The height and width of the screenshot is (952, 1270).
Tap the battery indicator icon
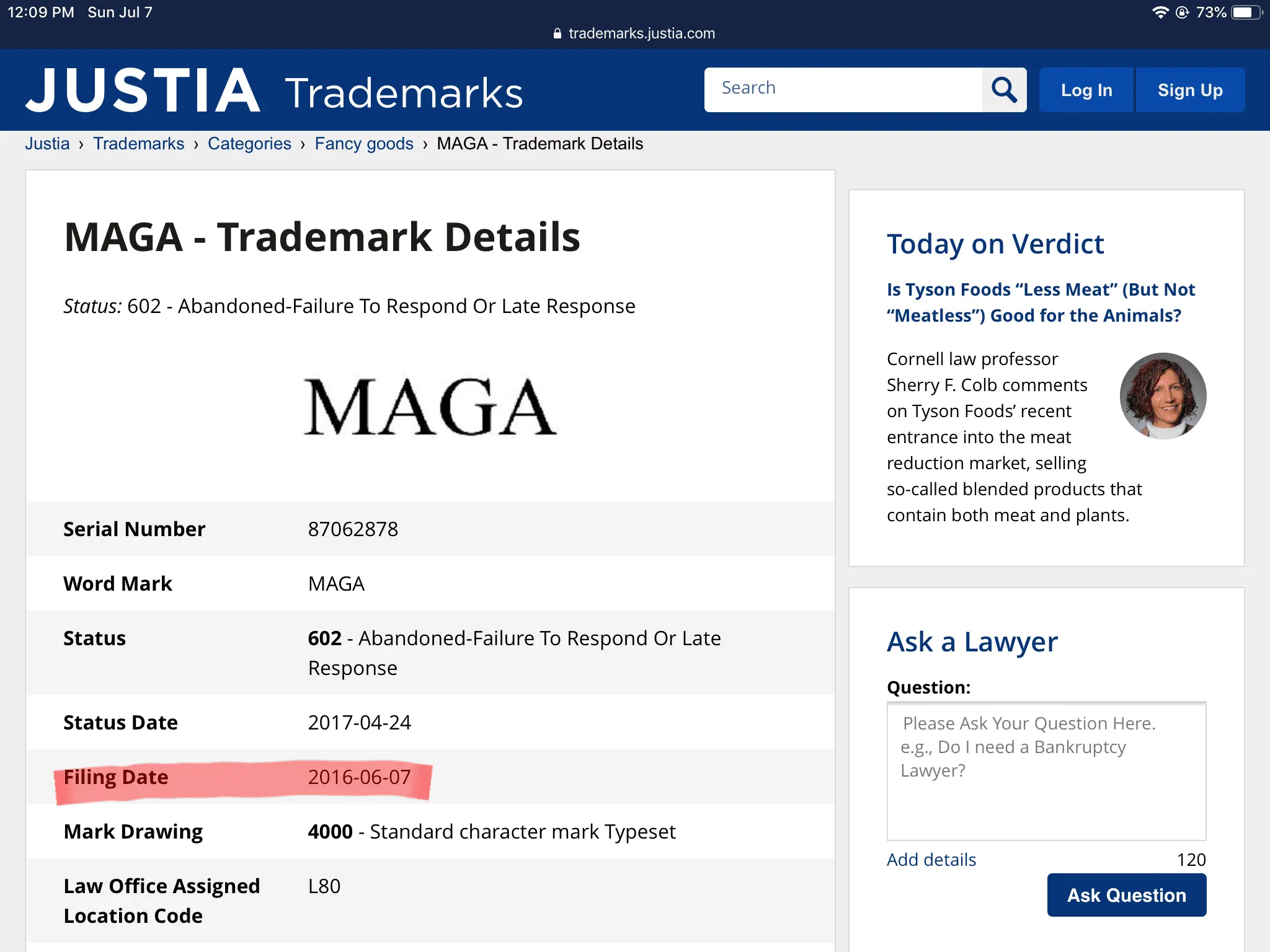pyautogui.click(x=1245, y=12)
